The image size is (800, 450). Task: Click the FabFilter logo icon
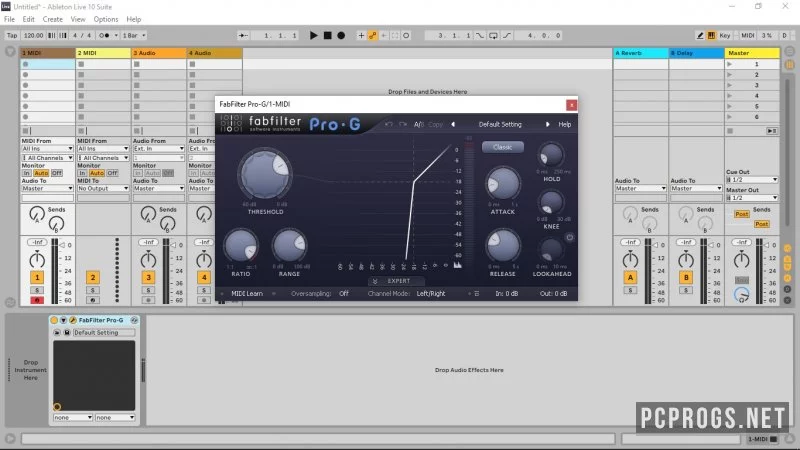click(x=231, y=123)
